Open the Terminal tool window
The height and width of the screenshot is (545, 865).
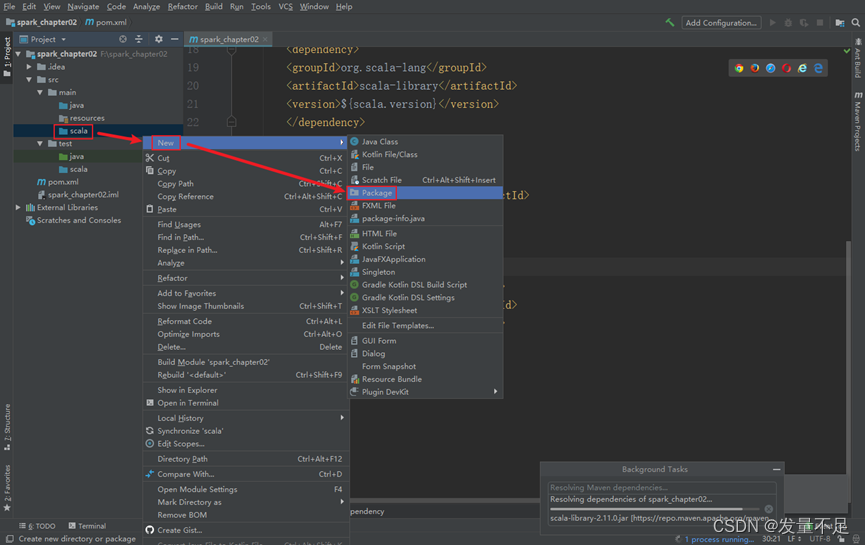click(x=87, y=526)
